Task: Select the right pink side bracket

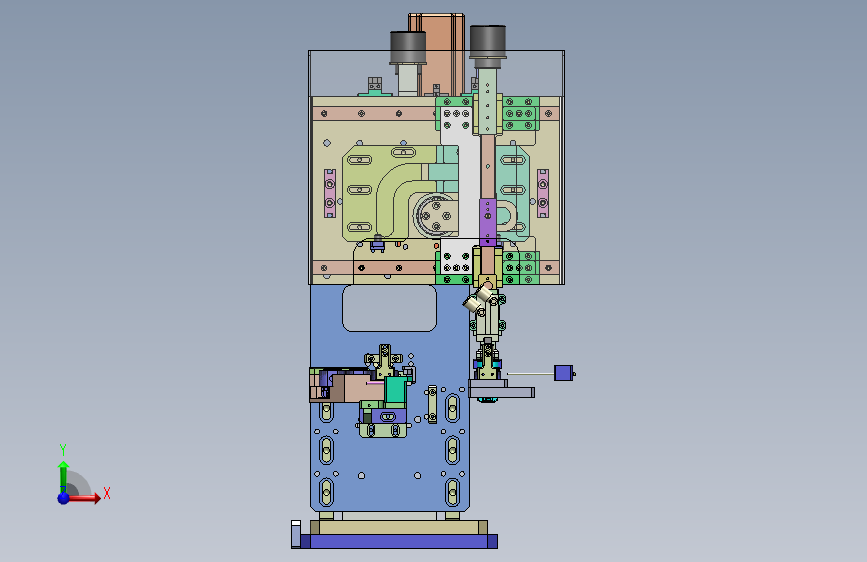Action: click(543, 193)
